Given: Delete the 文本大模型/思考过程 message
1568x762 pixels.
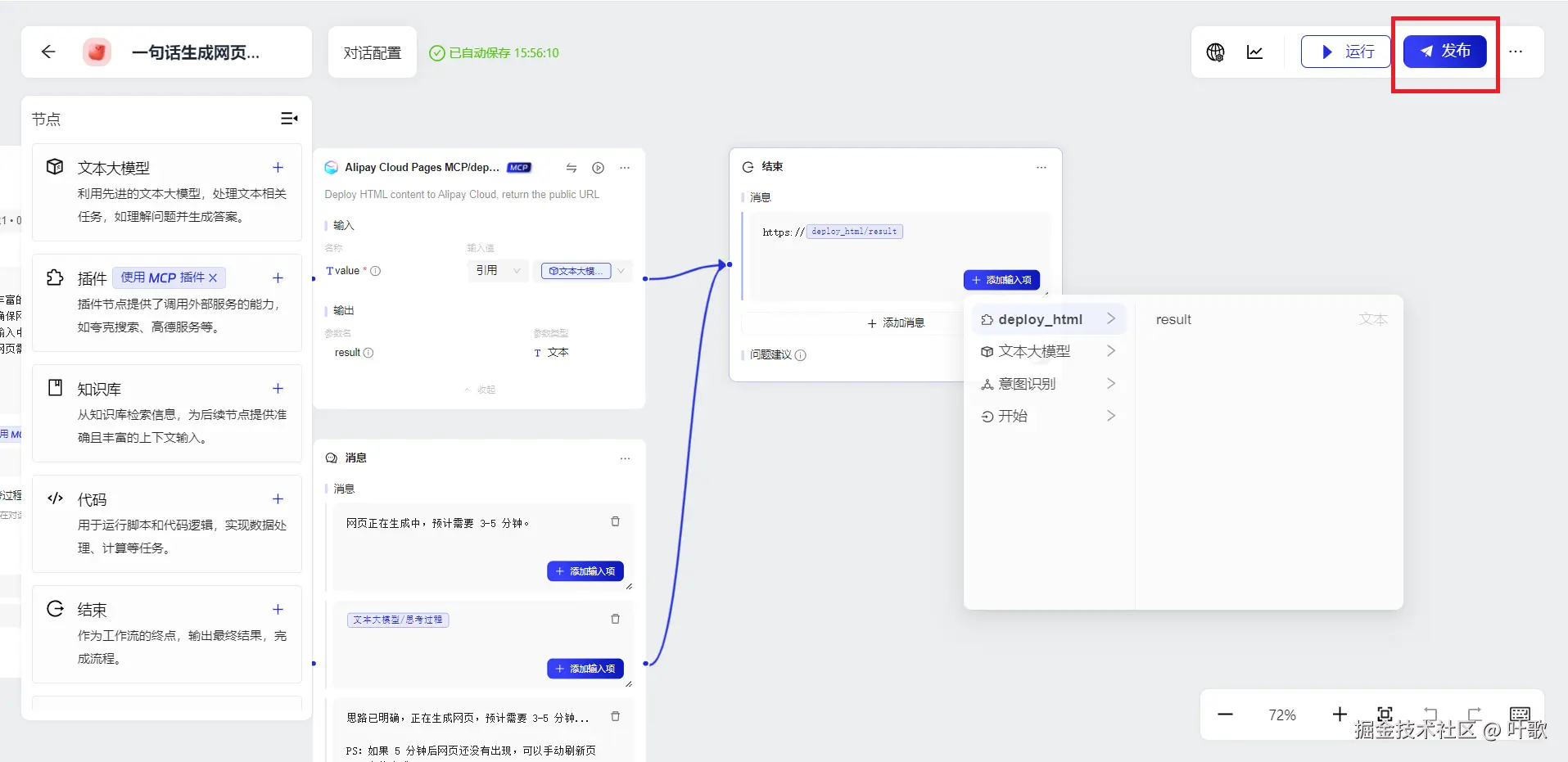Looking at the screenshot, I should pos(616,619).
